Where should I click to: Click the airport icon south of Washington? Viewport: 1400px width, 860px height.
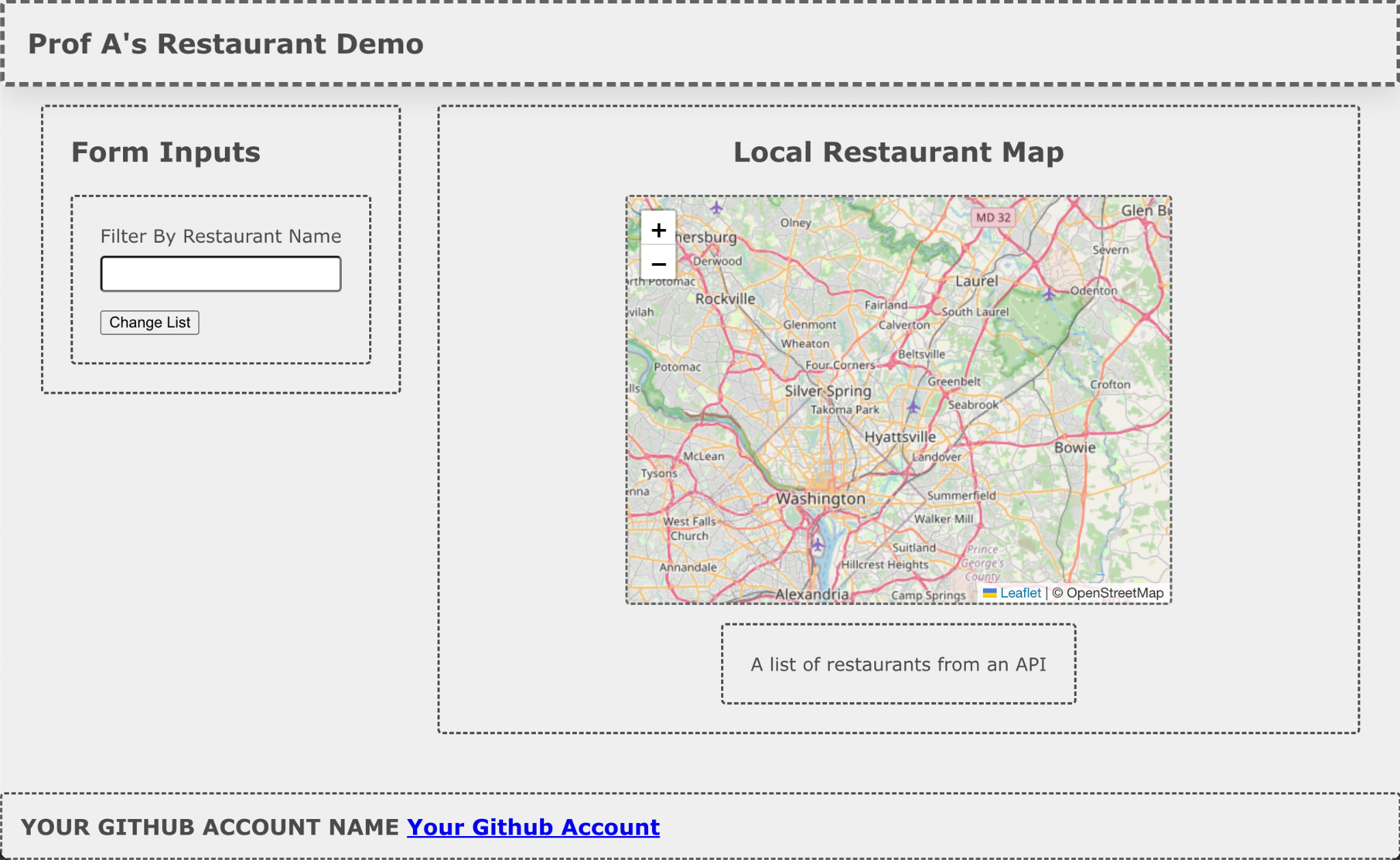pos(818,545)
